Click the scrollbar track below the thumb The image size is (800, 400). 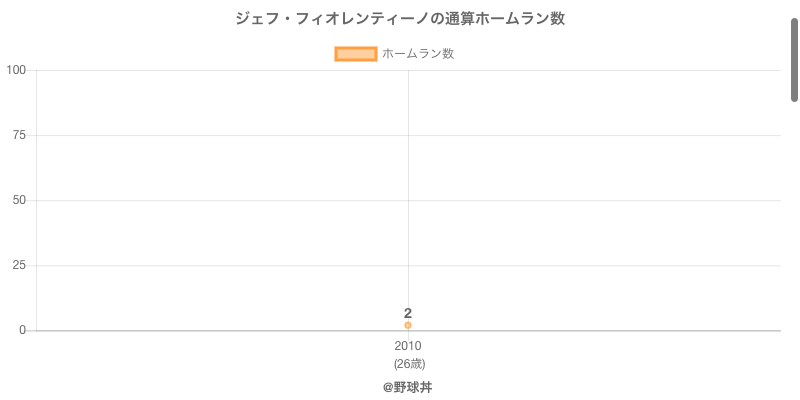click(x=794, y=250)
